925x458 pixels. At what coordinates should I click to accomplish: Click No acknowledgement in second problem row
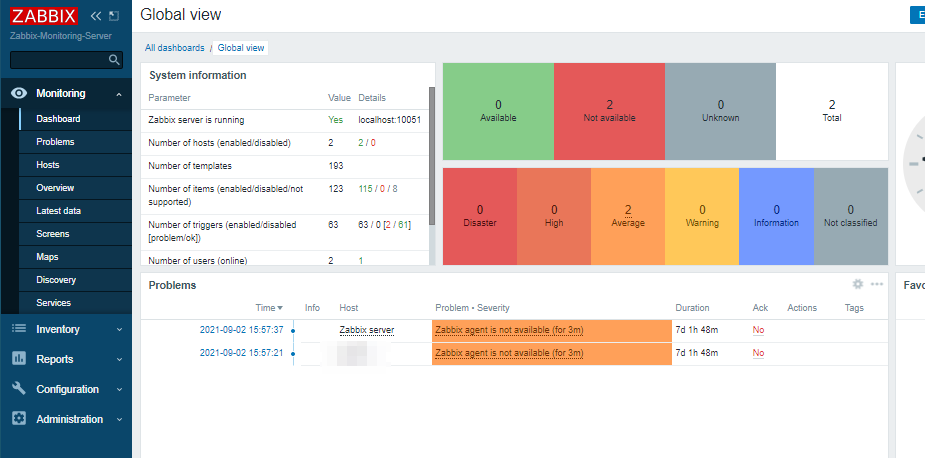[x=758, y=353]
